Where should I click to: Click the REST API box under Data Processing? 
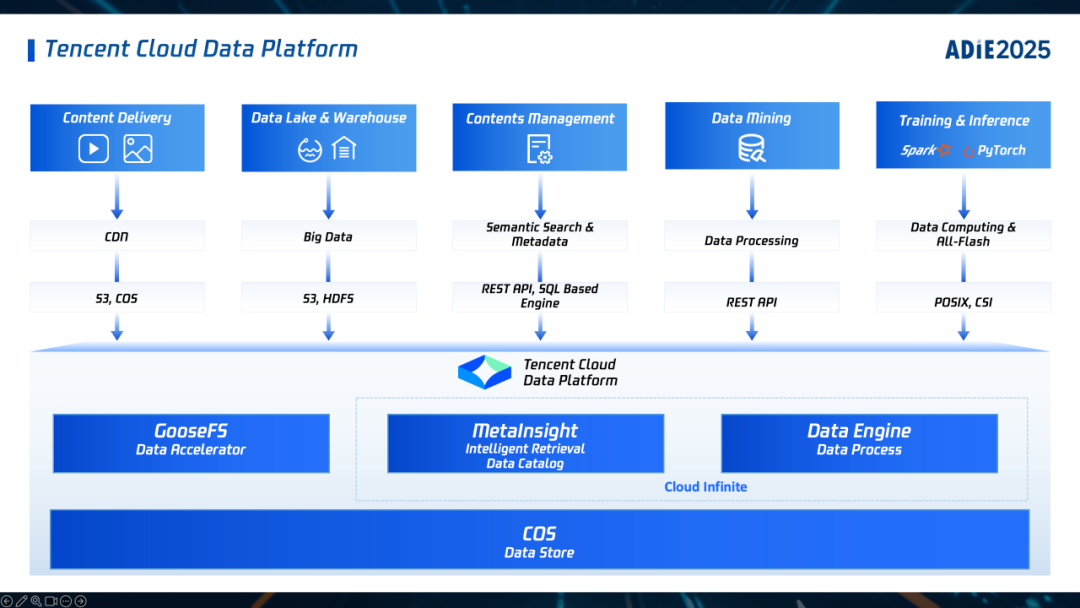[x=752, y=297]
